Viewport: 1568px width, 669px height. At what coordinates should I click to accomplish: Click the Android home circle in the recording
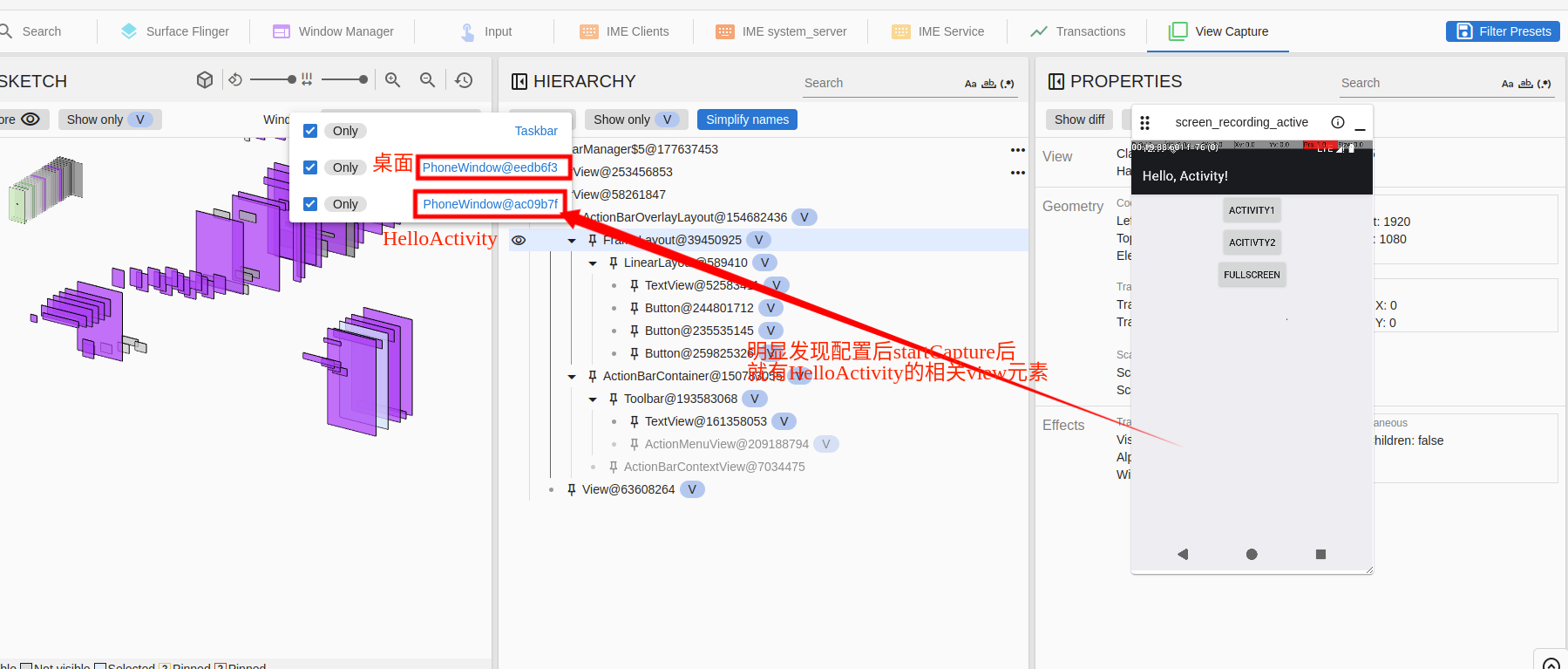(1252, 554)
